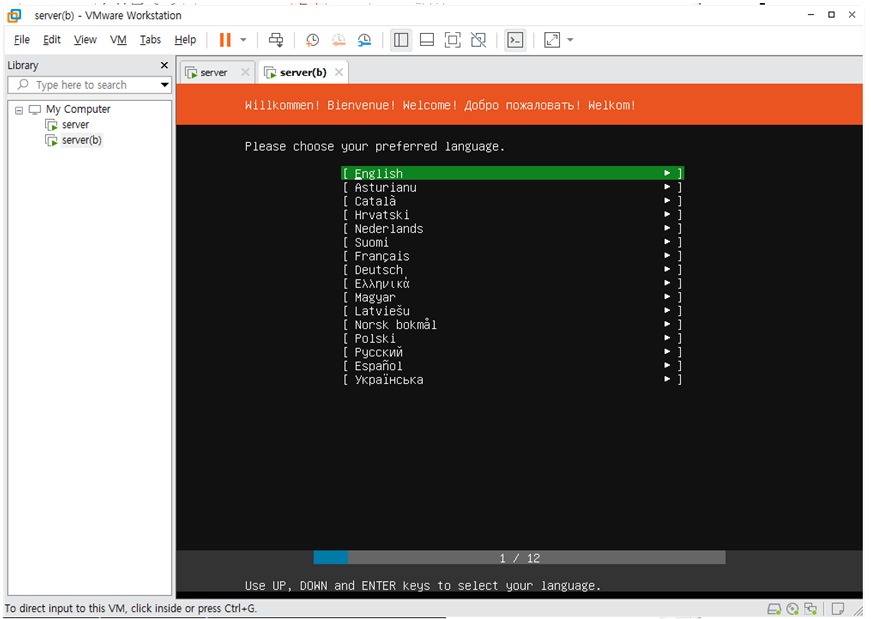Choose Polski from the language list

coord(512,338)
